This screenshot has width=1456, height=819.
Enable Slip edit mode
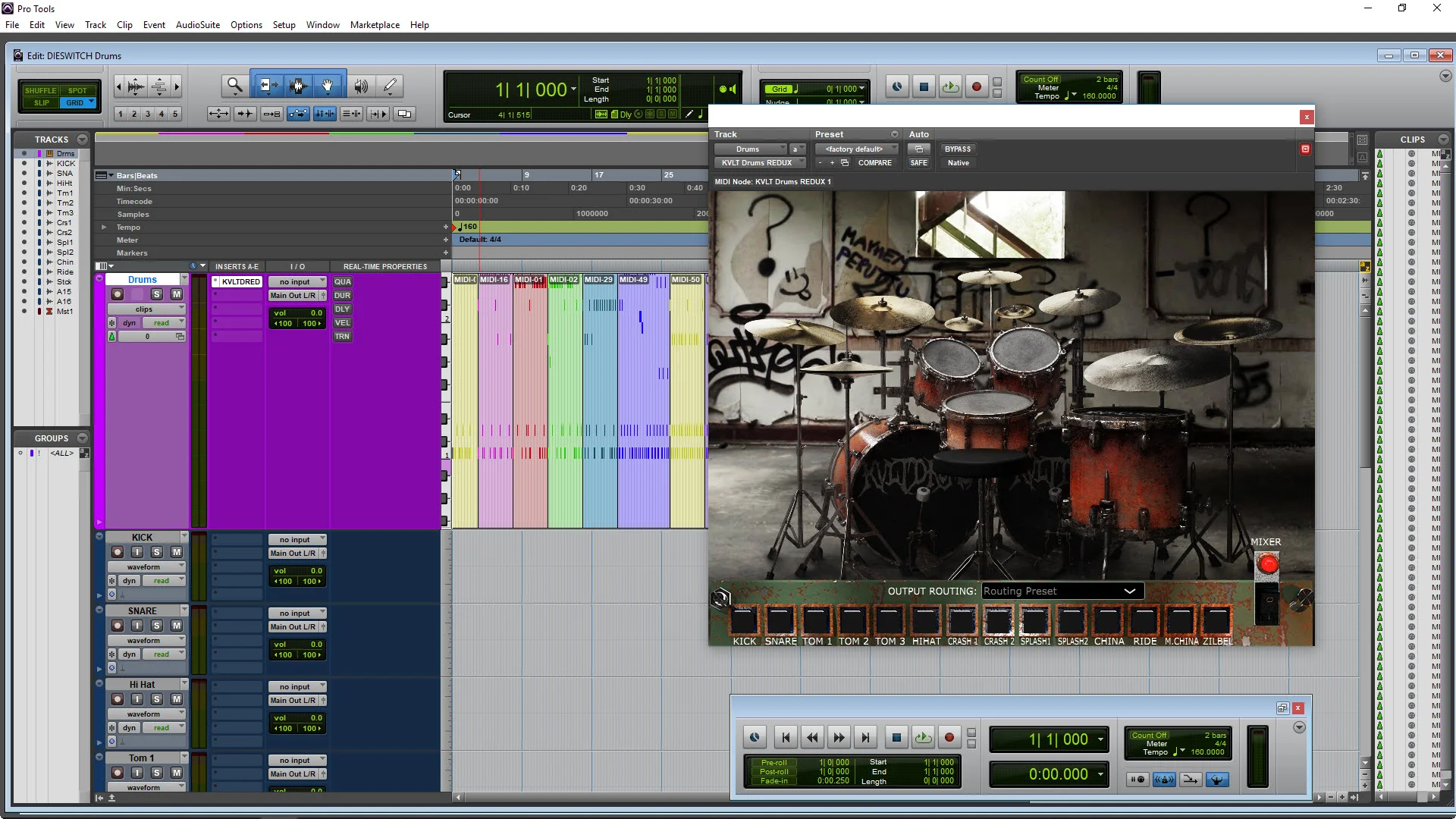(x=41, y=103)
